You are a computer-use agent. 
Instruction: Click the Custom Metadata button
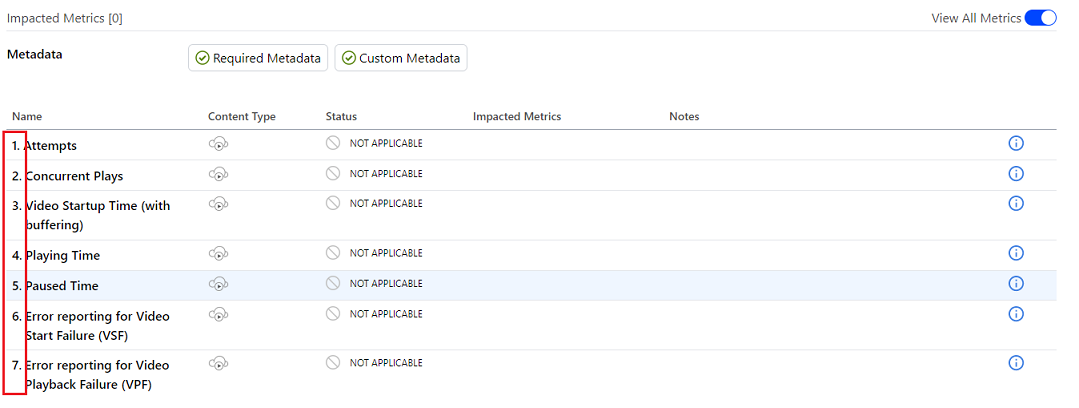coord(401,58)
